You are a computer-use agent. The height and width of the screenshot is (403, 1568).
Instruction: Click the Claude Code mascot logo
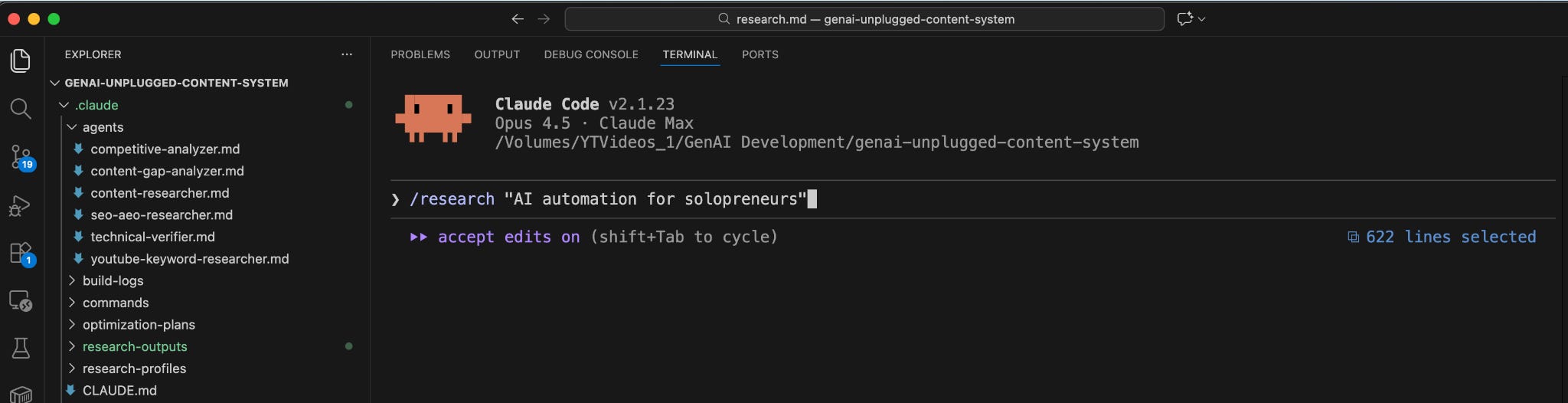point(433,118)
